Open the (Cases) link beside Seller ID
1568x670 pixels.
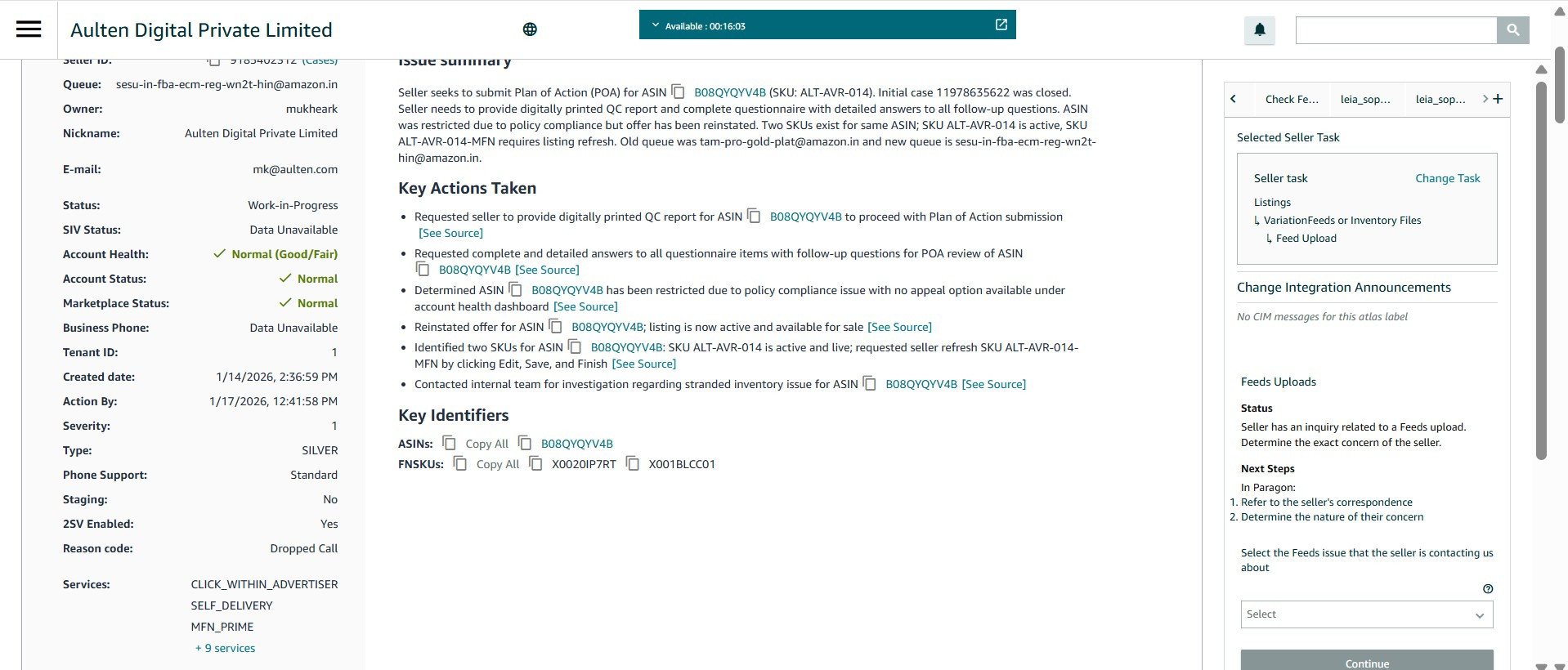(x=320, y=60)
